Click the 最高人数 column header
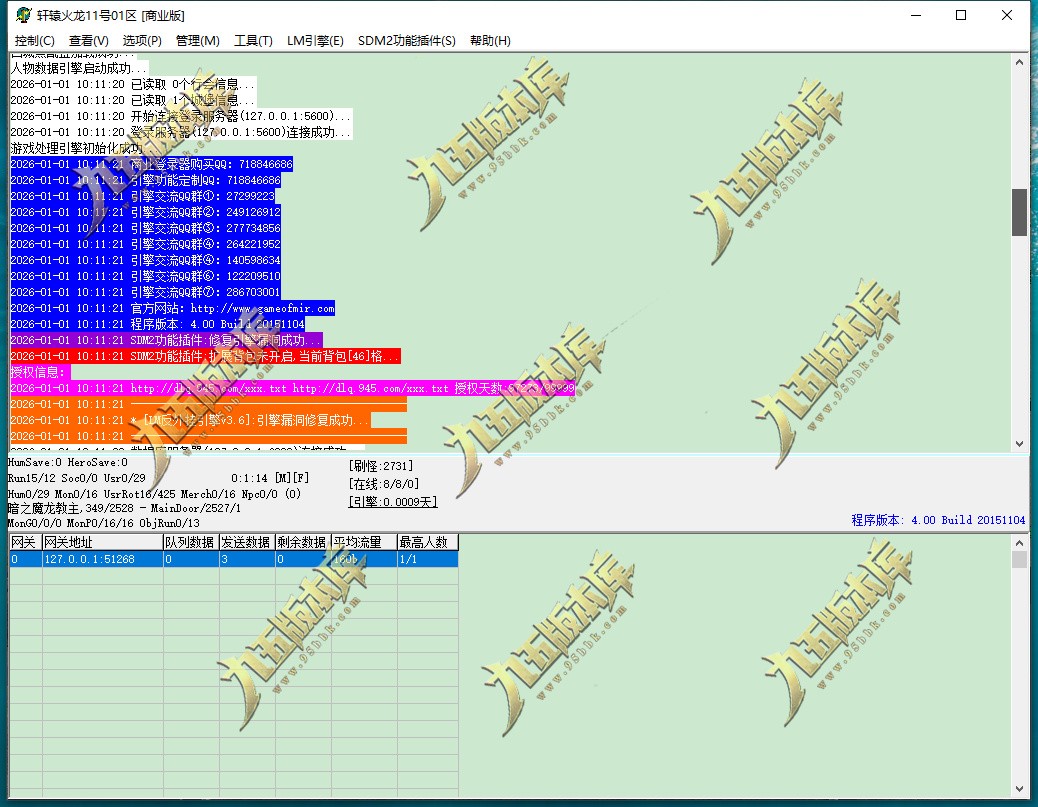 click(428, 542)
